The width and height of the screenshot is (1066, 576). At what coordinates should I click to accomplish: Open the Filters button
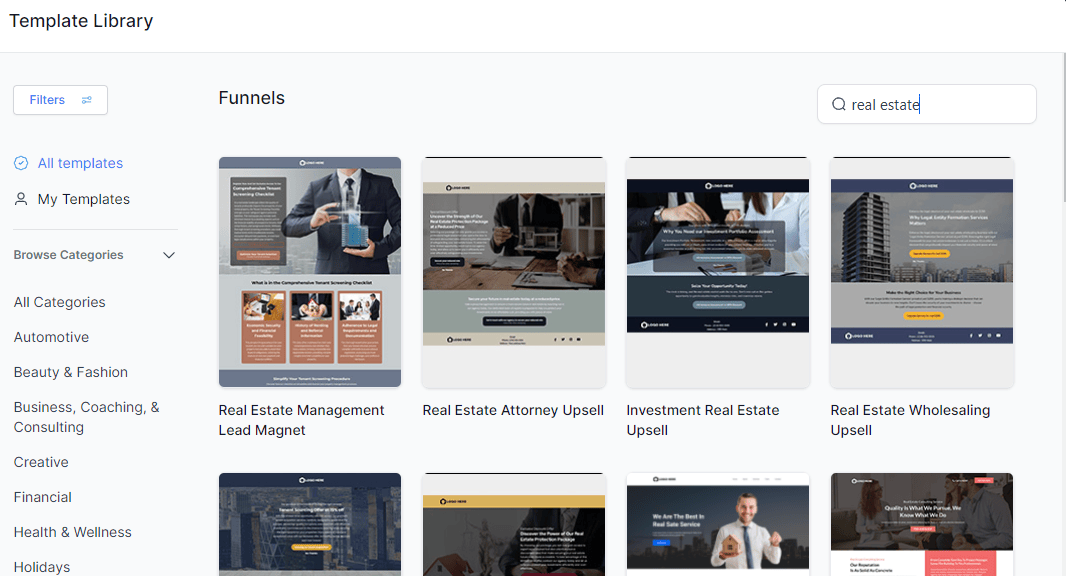pos(61,100)
